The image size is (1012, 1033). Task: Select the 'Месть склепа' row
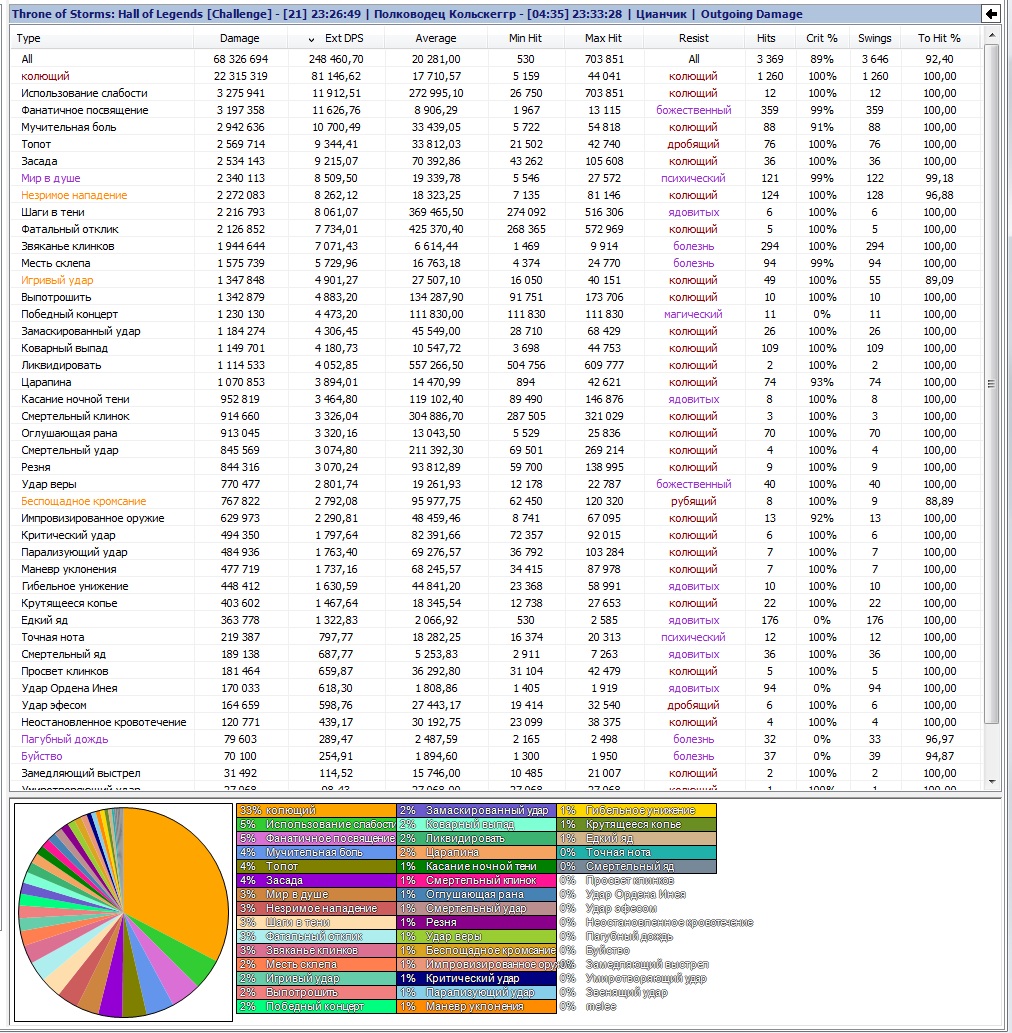pos(497,264)
